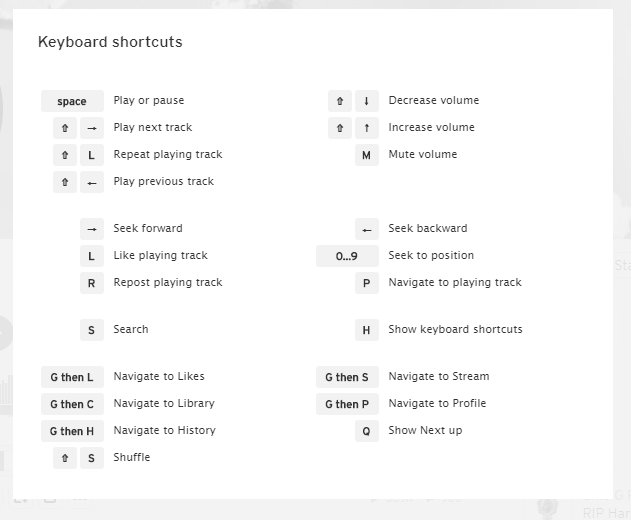Click the S key beside Search
The image size is (631, 520).
coord(91,330)
